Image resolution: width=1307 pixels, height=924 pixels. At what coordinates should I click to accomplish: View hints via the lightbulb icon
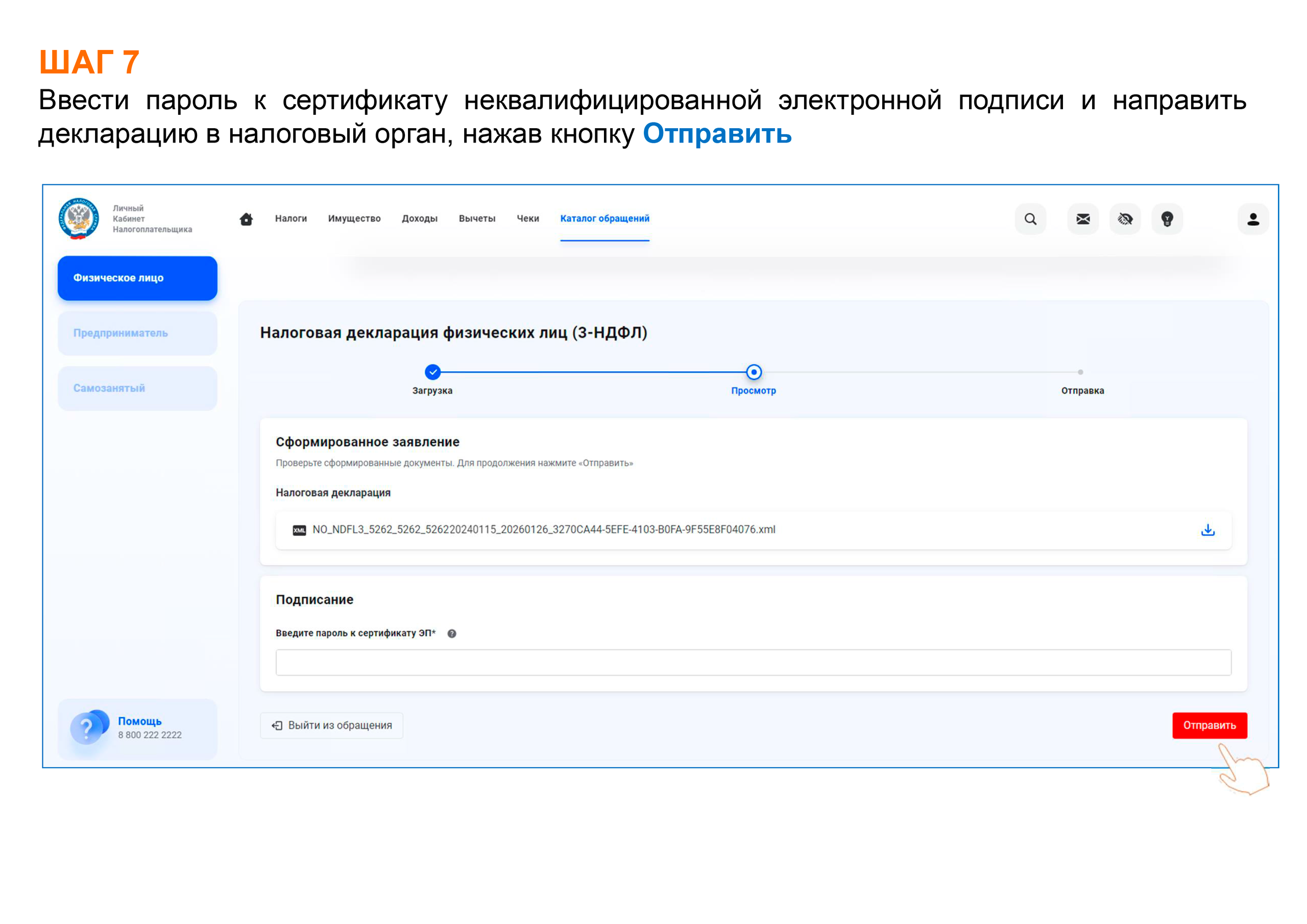click(1168, 218)
